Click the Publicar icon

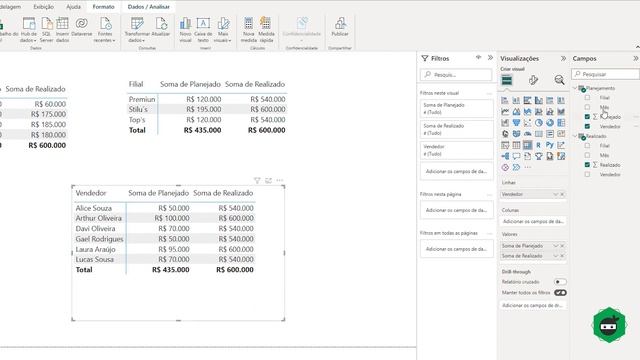coord(340,27)
